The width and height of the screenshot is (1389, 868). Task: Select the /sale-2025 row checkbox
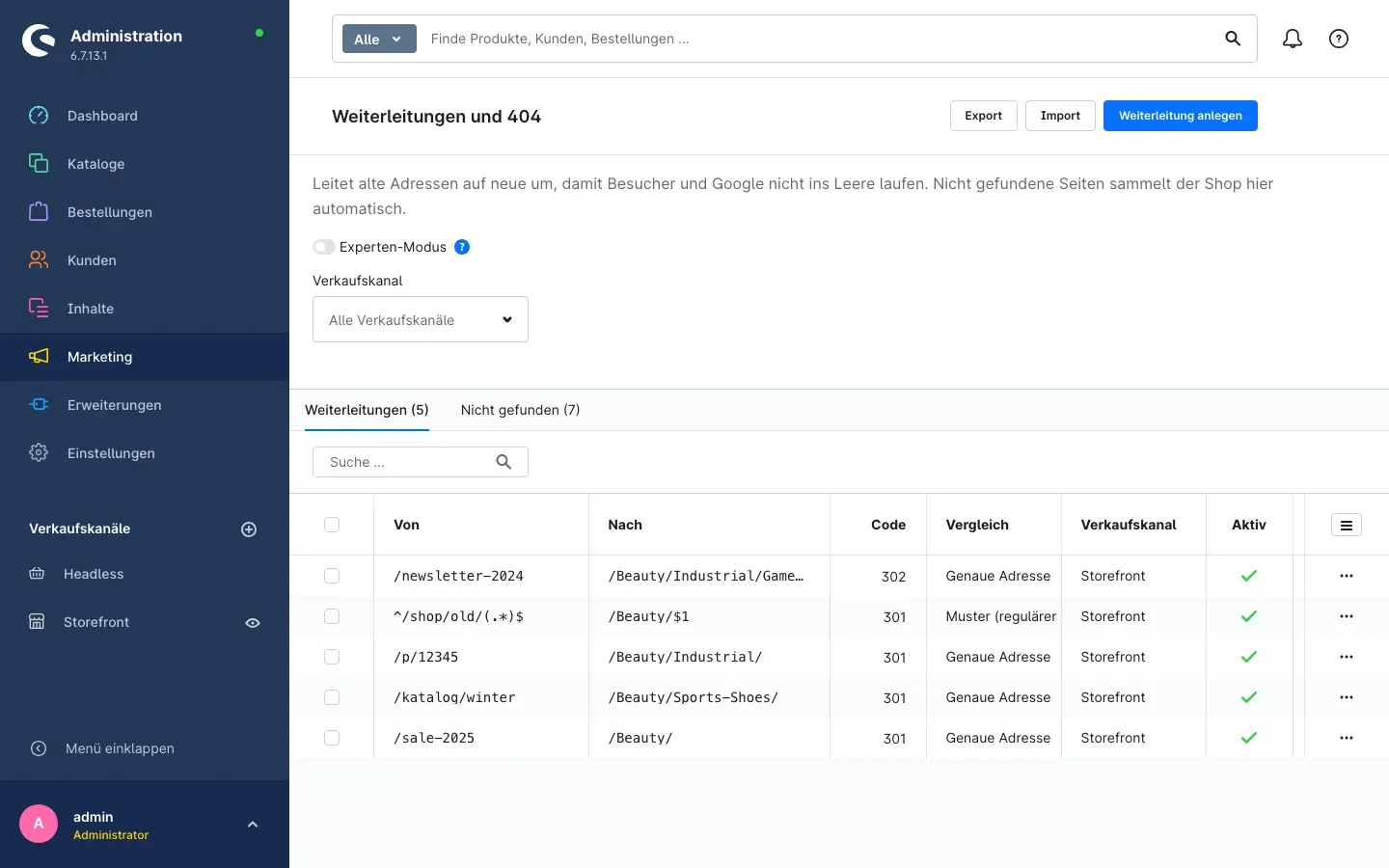tap(332, 738)
